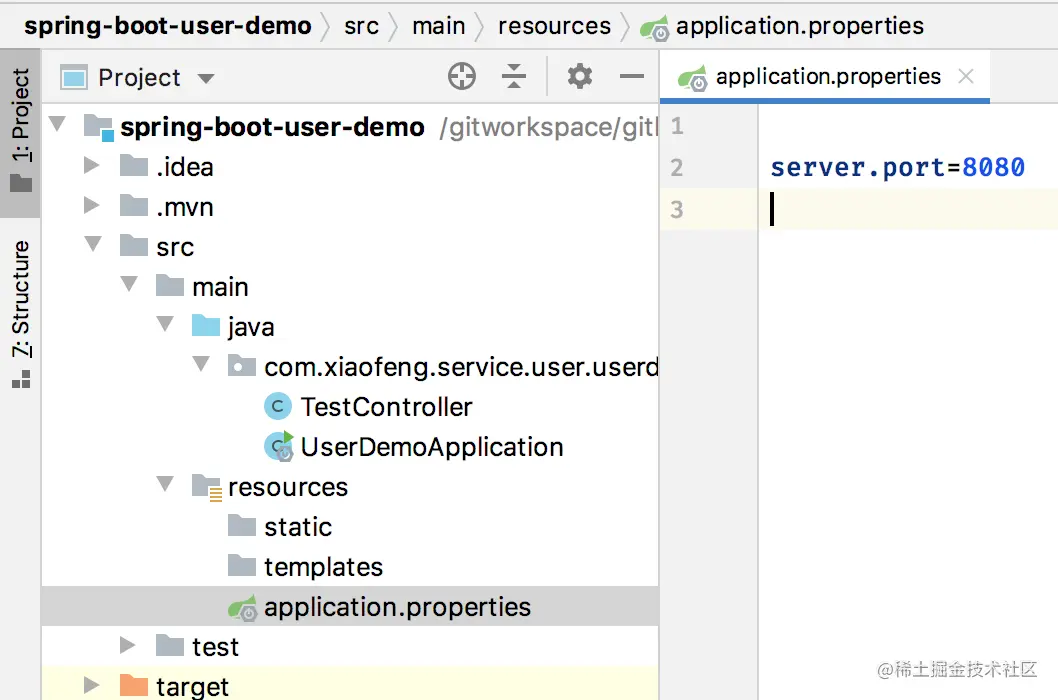Viewport: 1058px width, 700px height.
Task: Click the Spring leaf icon beside application.properties in tree
Action: click(x=242, y=607)
